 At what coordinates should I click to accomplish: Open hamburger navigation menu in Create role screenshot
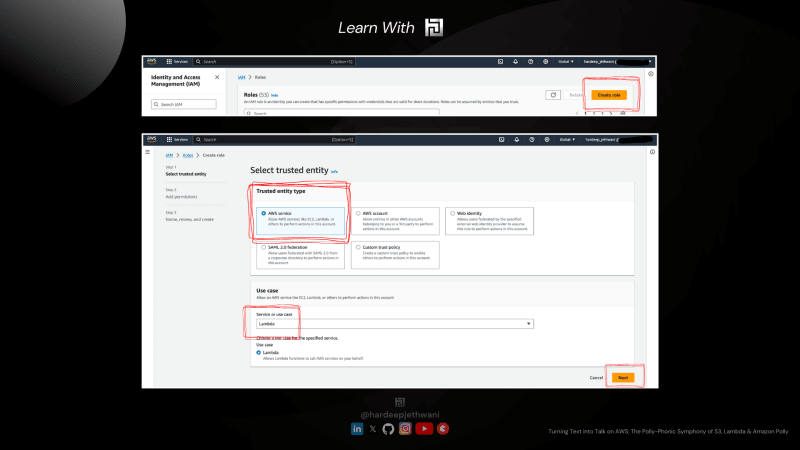pyautogui.click(x=147, y=152)
